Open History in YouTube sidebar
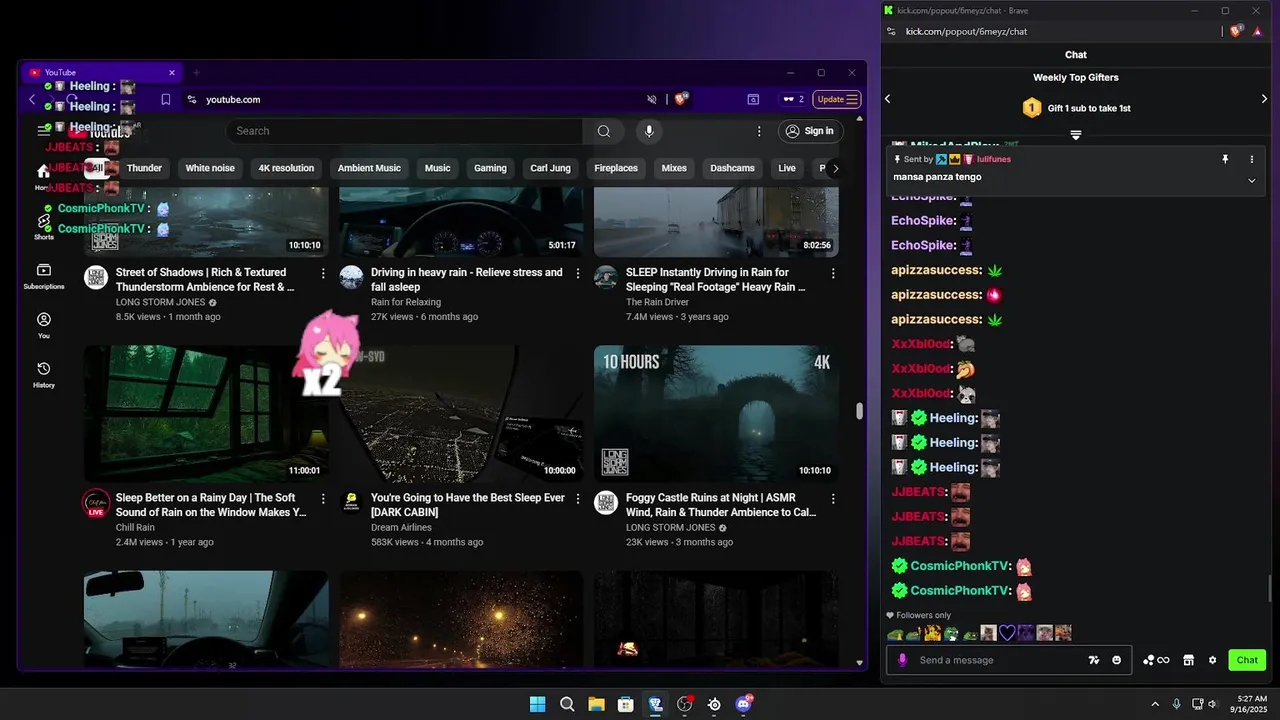 point(44,375)
